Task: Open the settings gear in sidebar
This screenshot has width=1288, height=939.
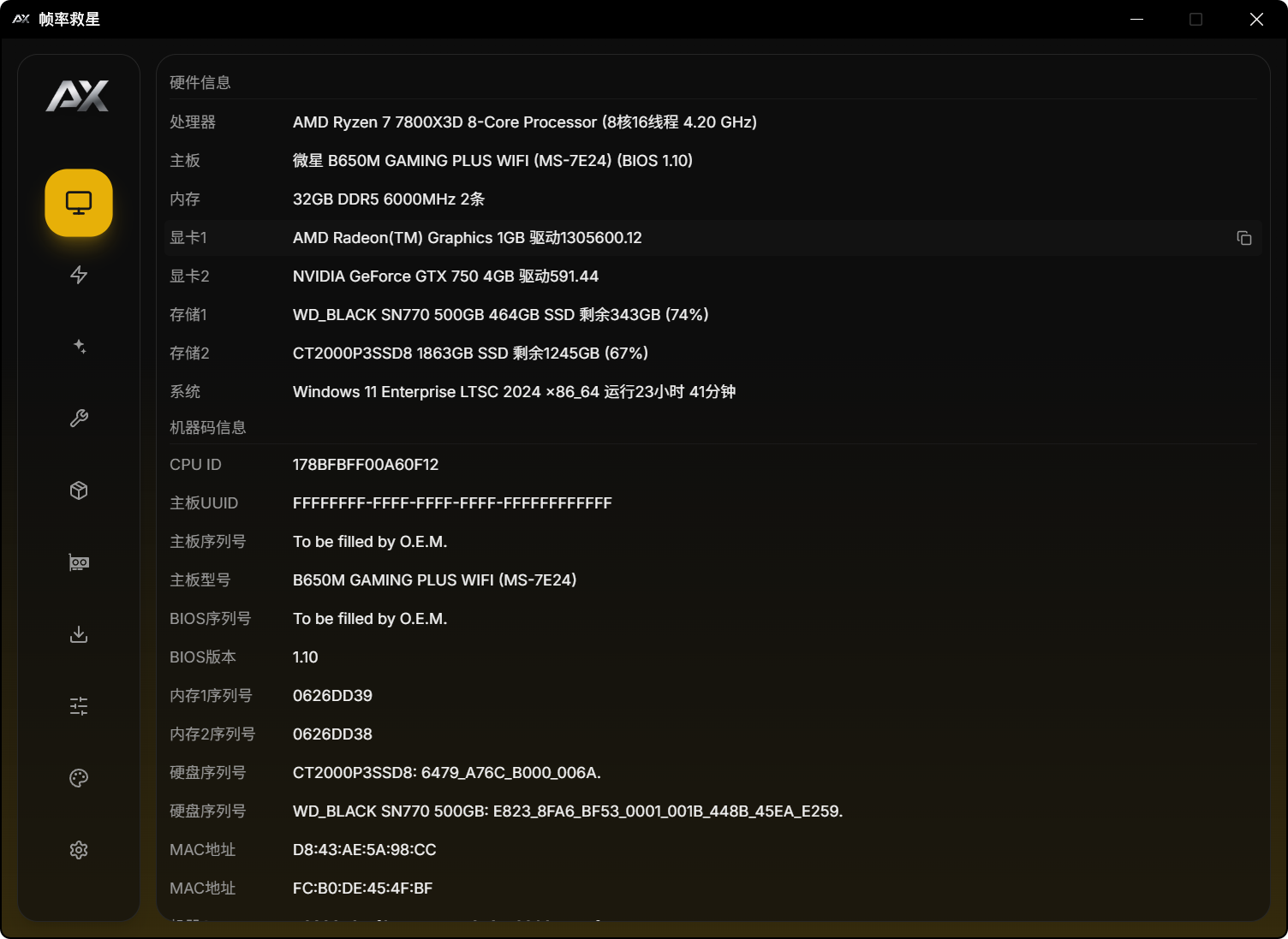Action: click(79, 850)
